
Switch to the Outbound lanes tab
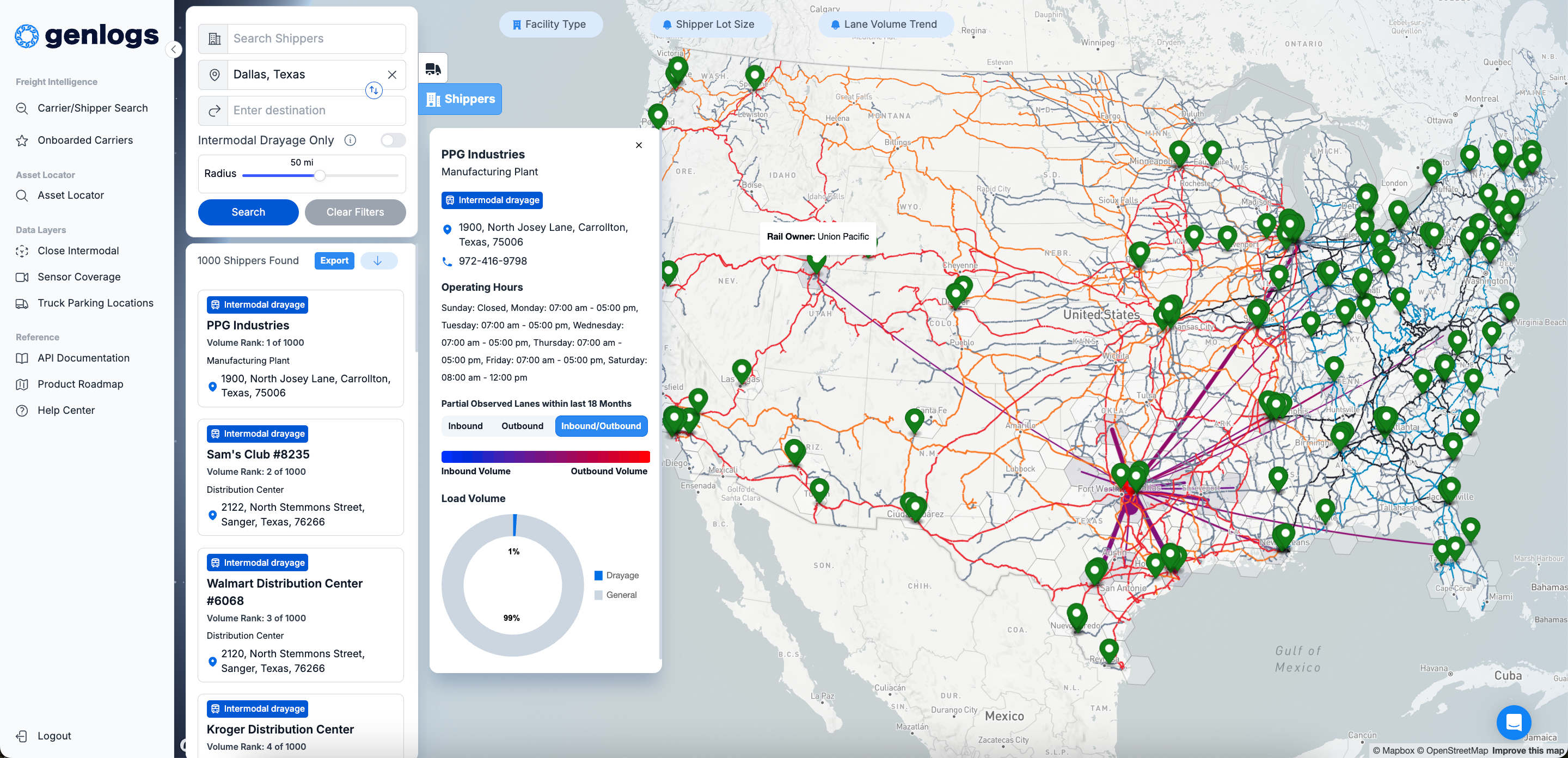522,426
